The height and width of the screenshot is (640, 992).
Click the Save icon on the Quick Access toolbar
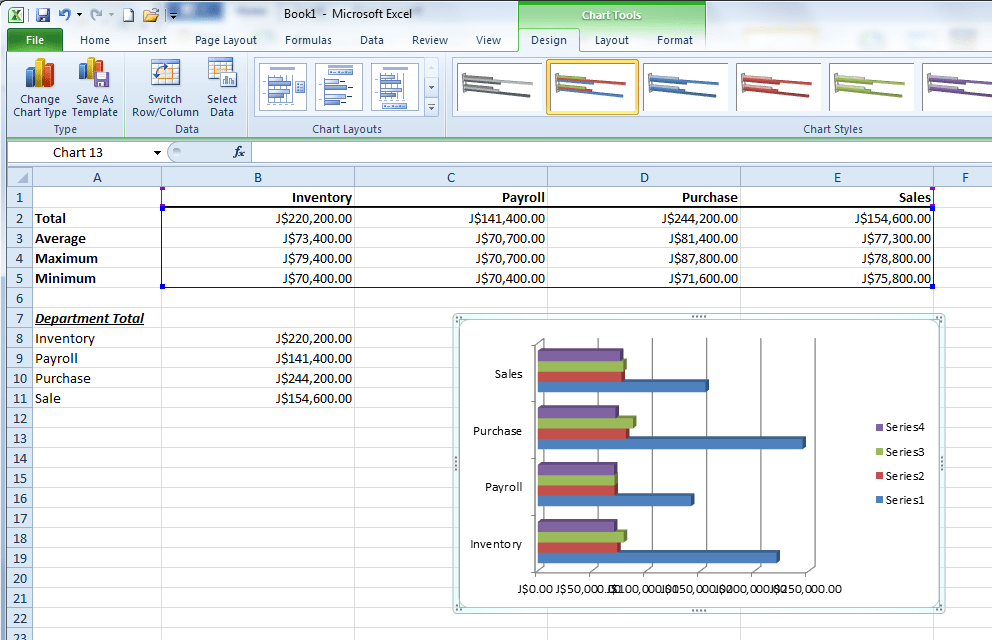tap(41, 12)
